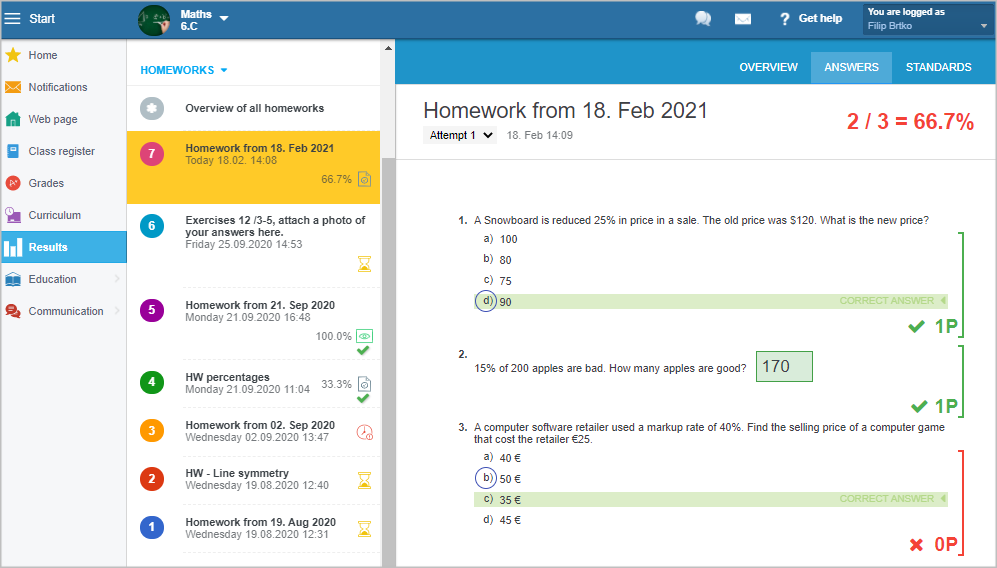Open HW percentages homework entry

tap(254, 384)
